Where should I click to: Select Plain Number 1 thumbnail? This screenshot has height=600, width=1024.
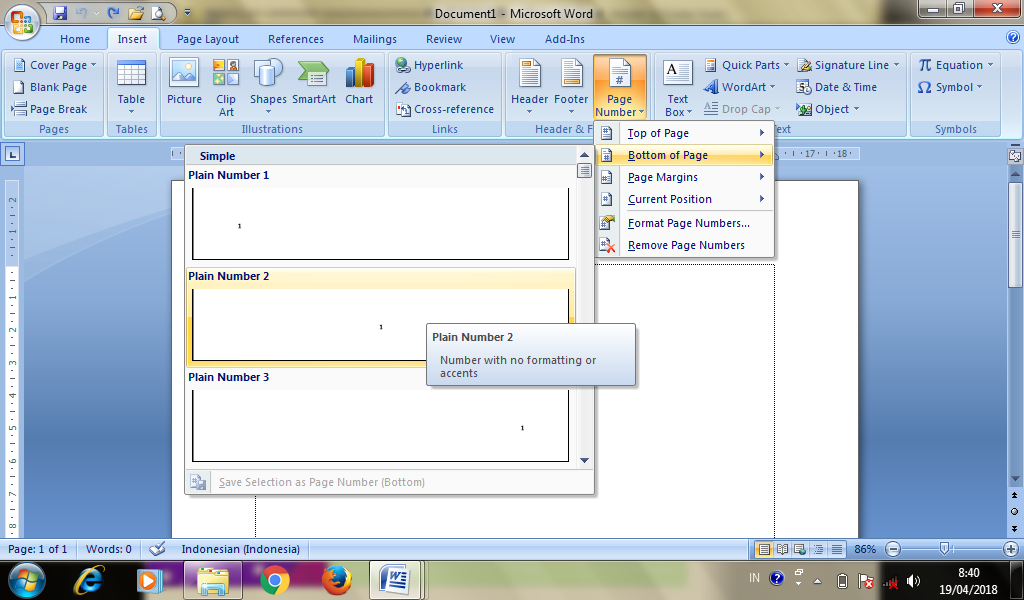(x=380, y=224)
